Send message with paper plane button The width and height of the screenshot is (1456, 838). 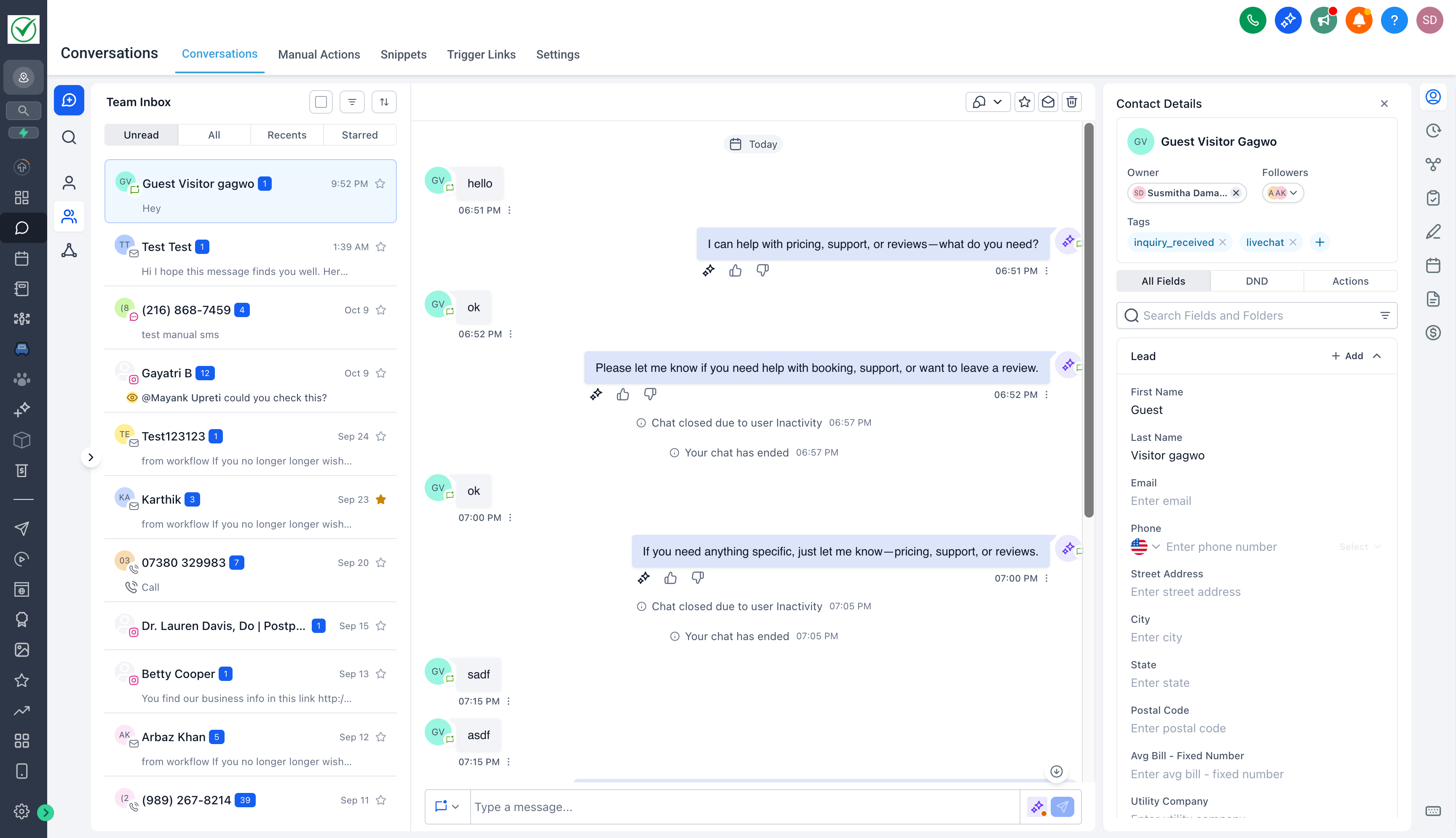click(x=1062, y=807)
